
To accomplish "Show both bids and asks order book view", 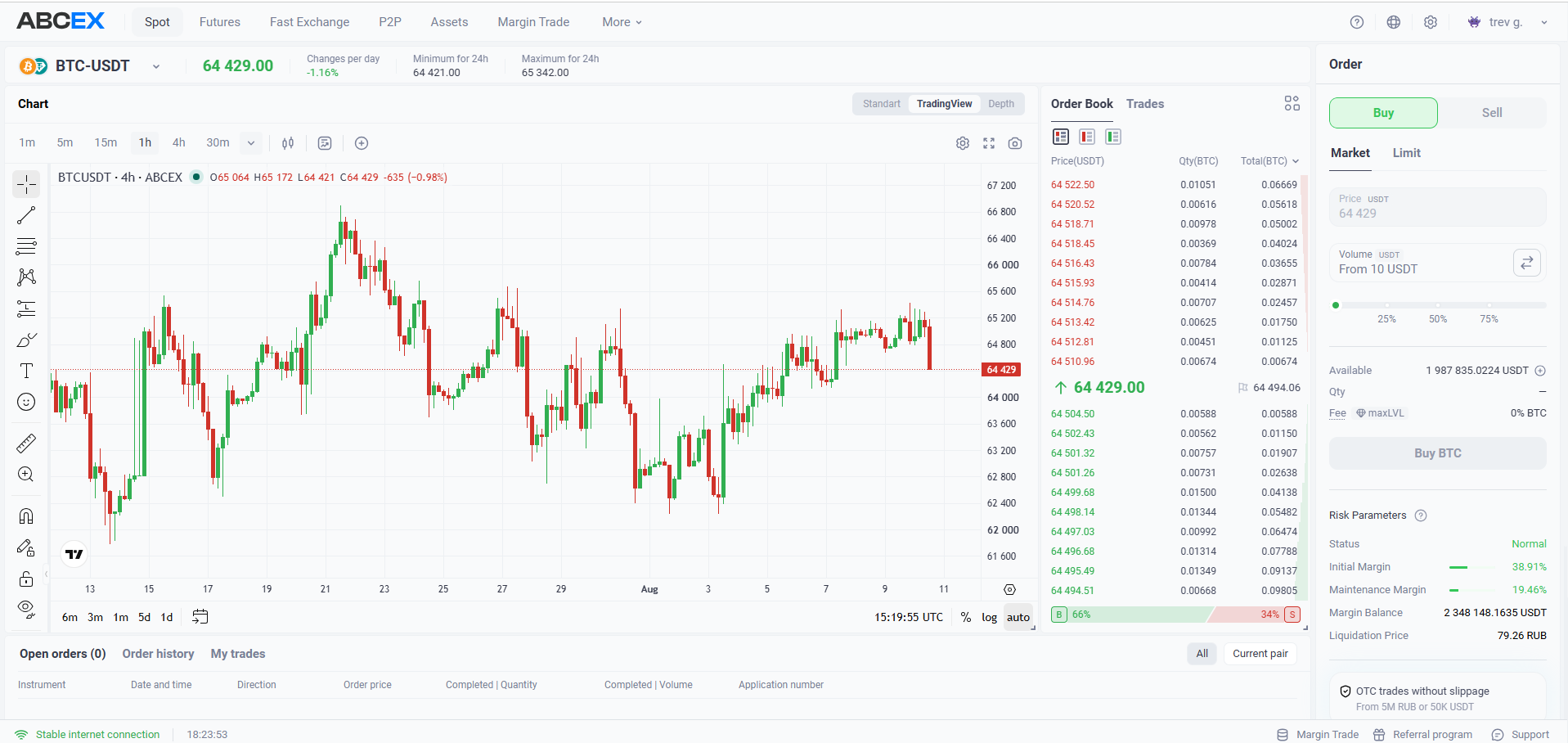I will click(x=1061, y=137).
